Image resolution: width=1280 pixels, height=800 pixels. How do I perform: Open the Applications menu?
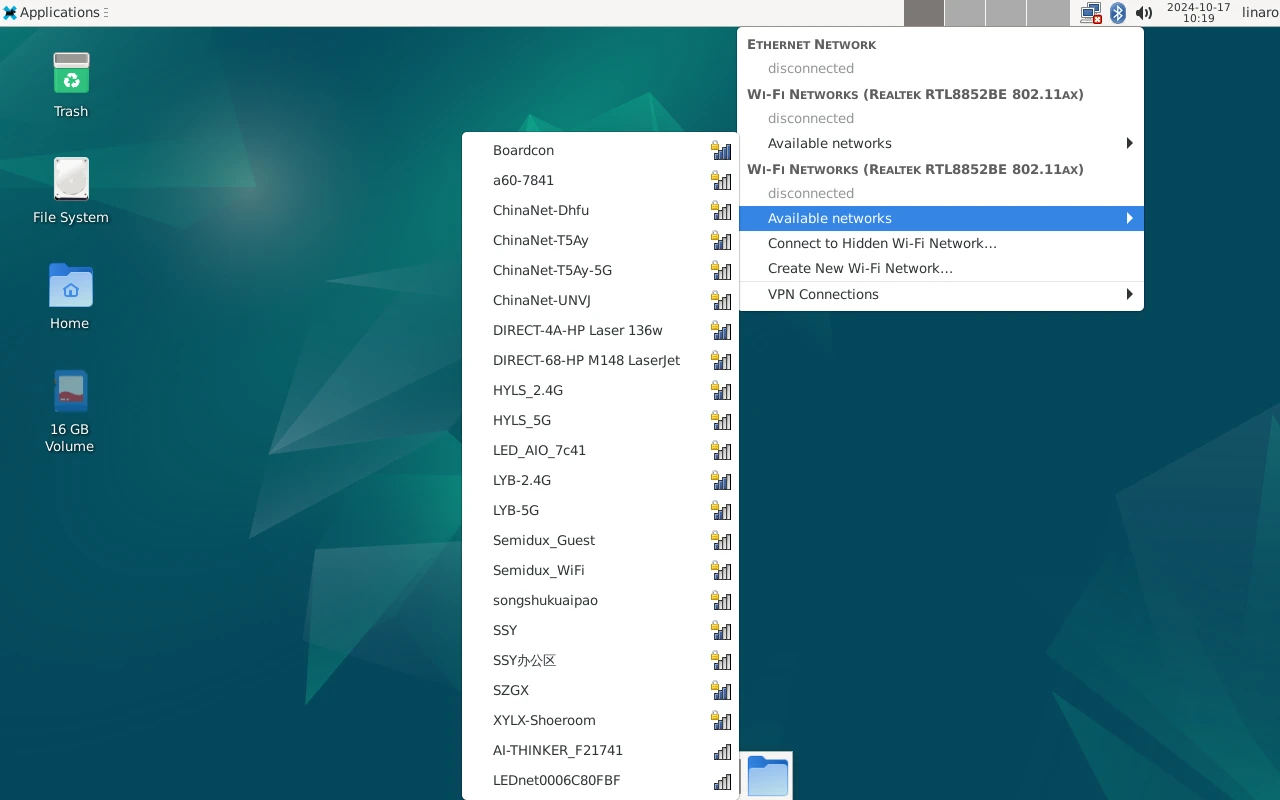click(55, 13)
